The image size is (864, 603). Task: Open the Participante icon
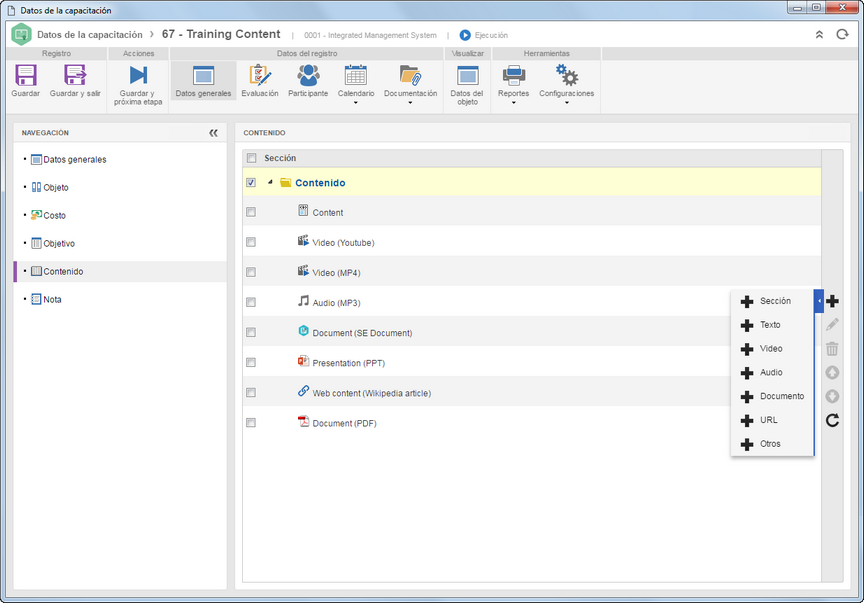tap(308, 76)
